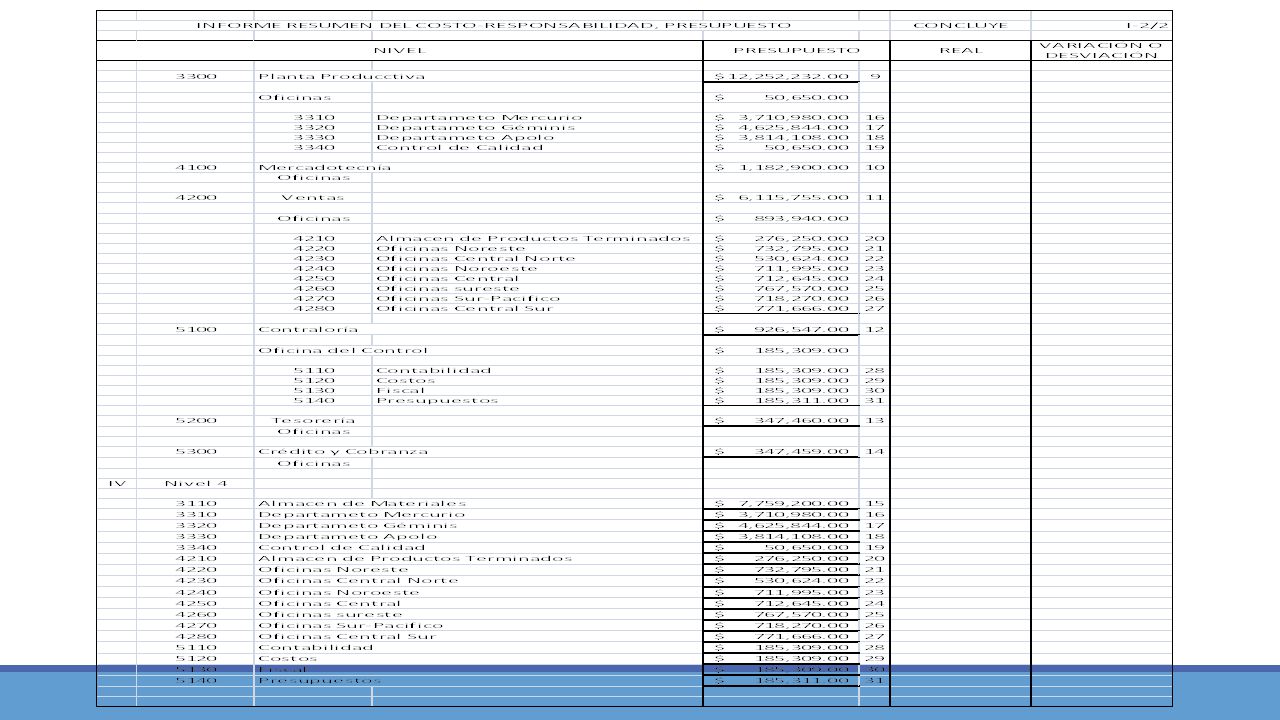Screen dimensions: 1280x720
Task: Select reference number '12' beside Contraloría
Action: [875, 329]
